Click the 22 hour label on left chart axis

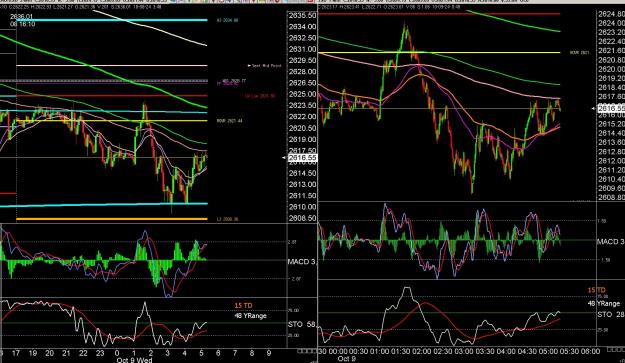pyautogui.click(x=83, y=353)
